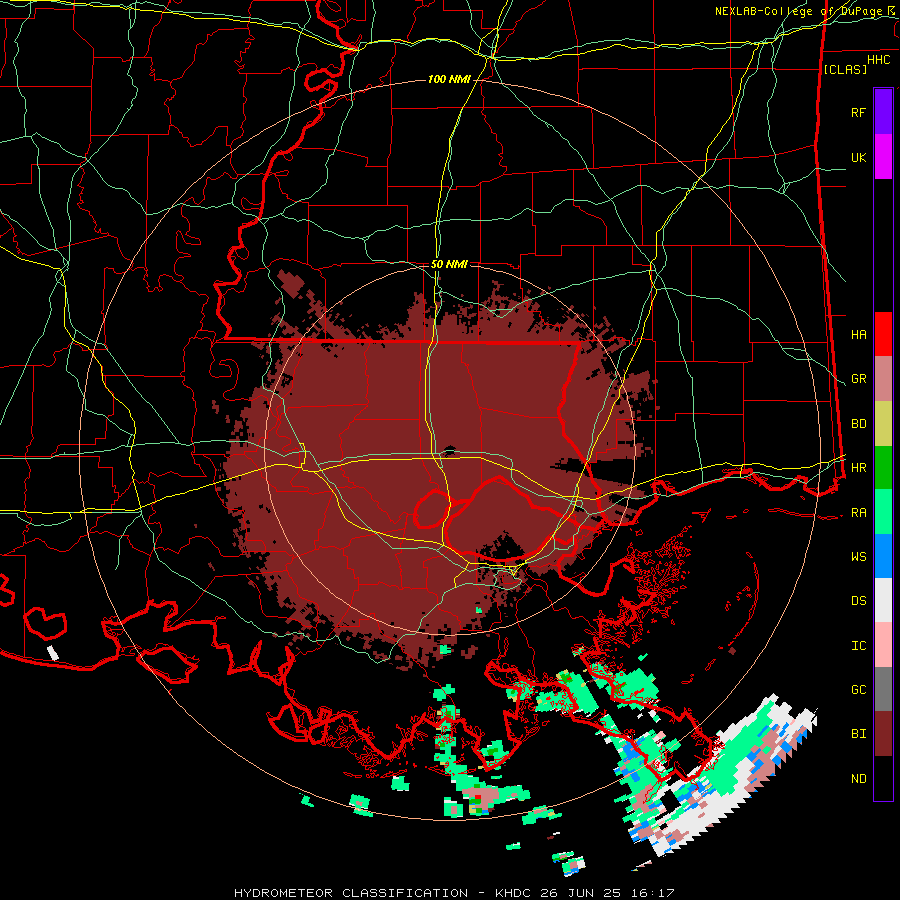Screen dimensions: 900x900
Task: Click the WS blue legend swatch
Action: (x=883, y=556)
